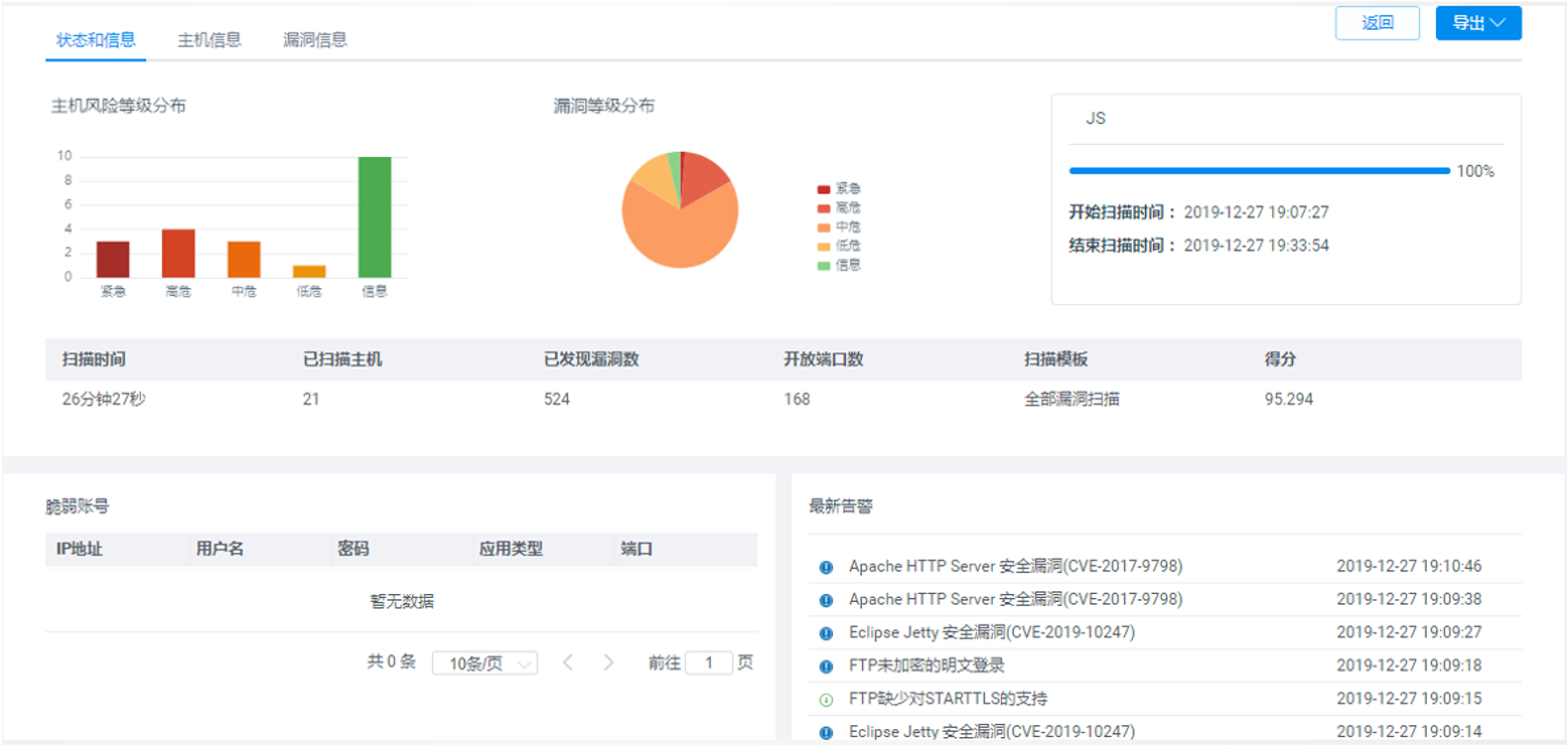The width and height of the screenshot is (1568, 745).
Task: Open the 导出 export dropdown
Action: [x=1478, y=23]
